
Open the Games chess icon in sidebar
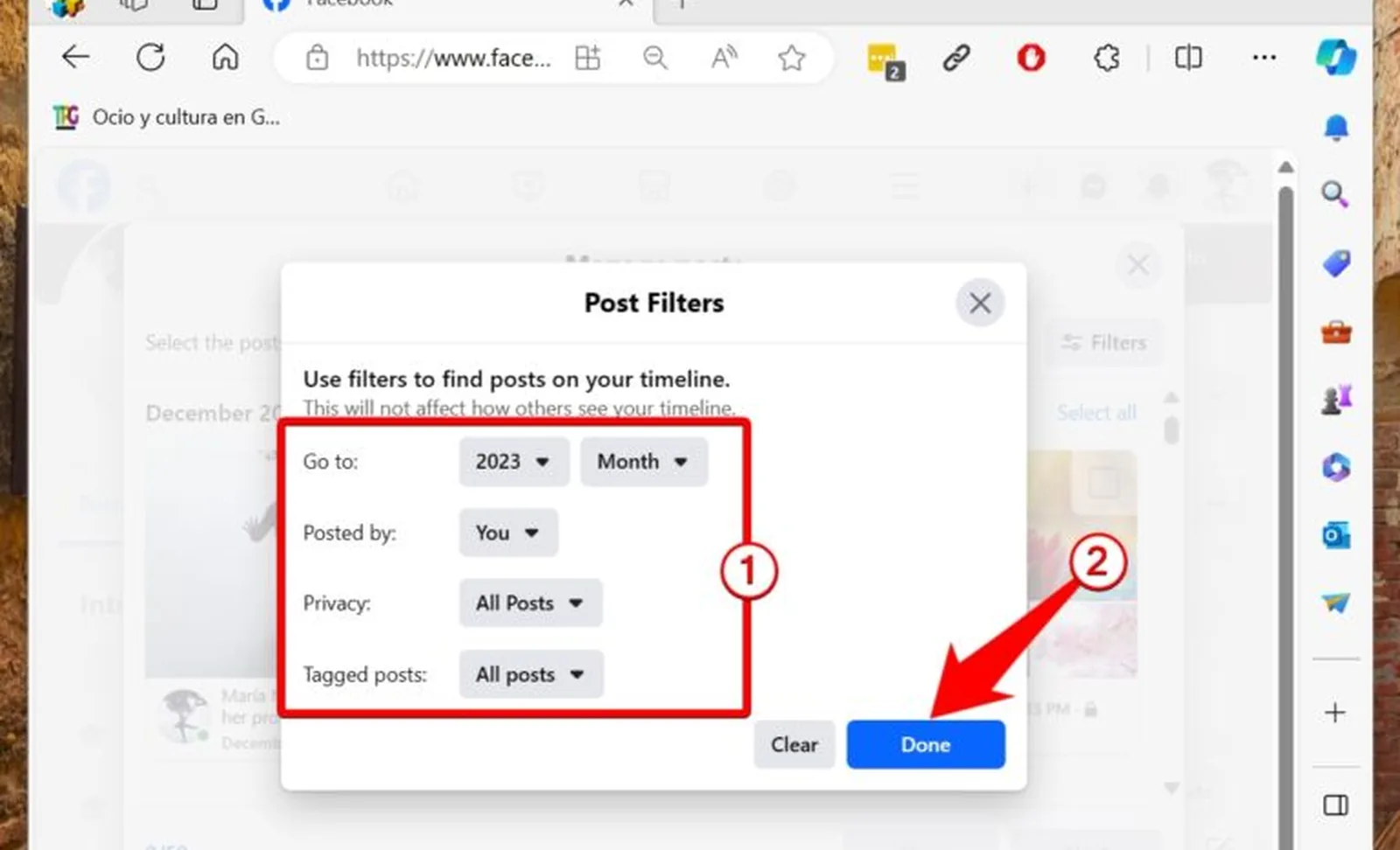(x=1336, y=400)
